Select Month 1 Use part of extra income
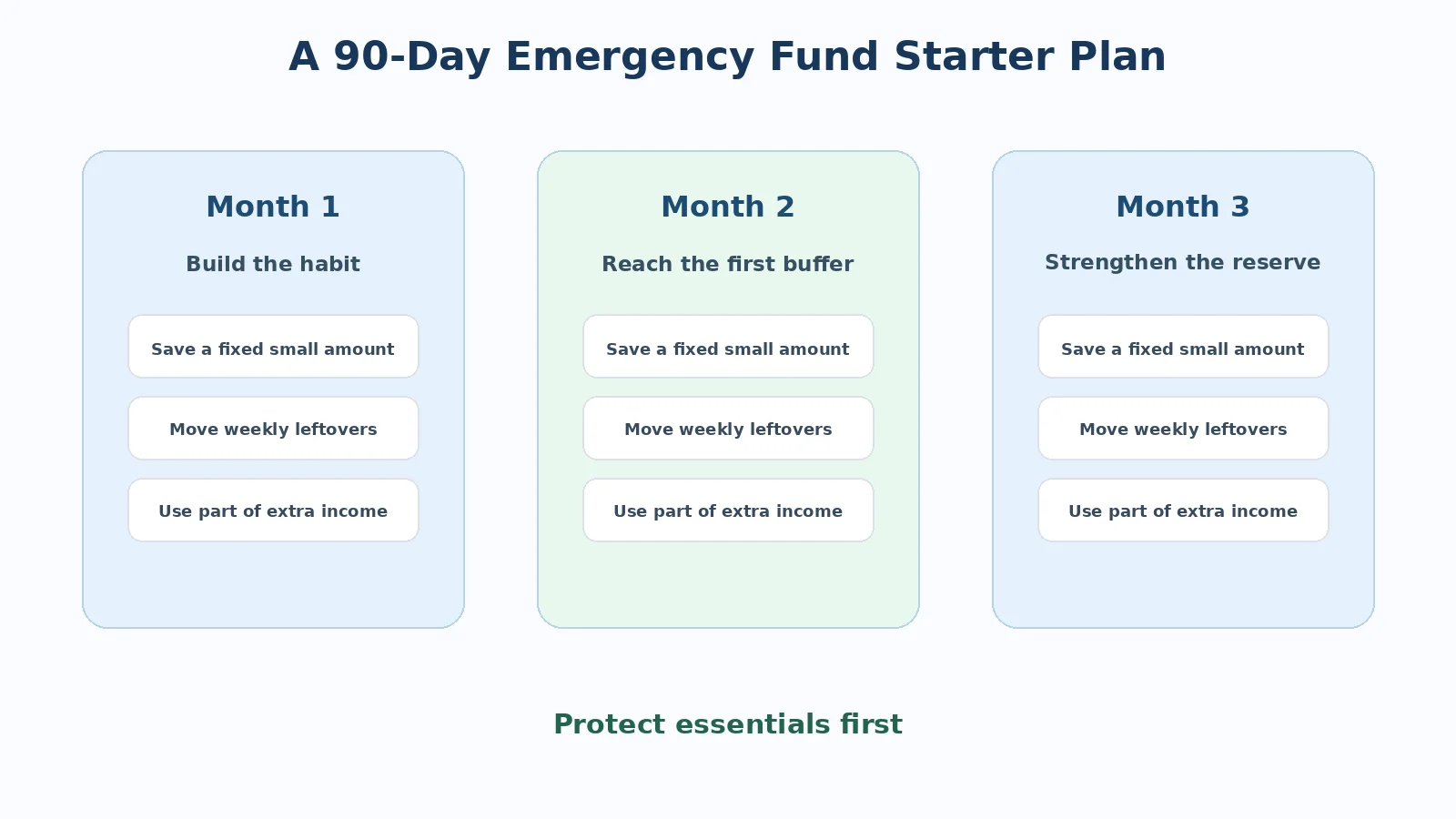 tap(273, 511)
